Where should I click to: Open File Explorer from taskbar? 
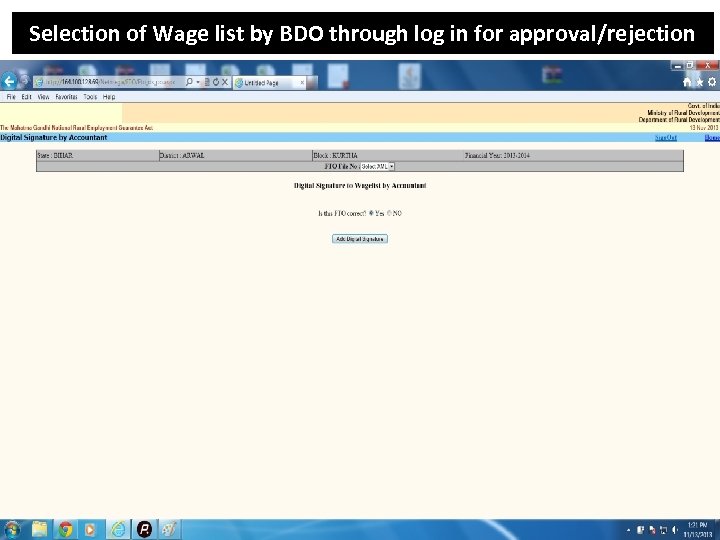[39, 529]
